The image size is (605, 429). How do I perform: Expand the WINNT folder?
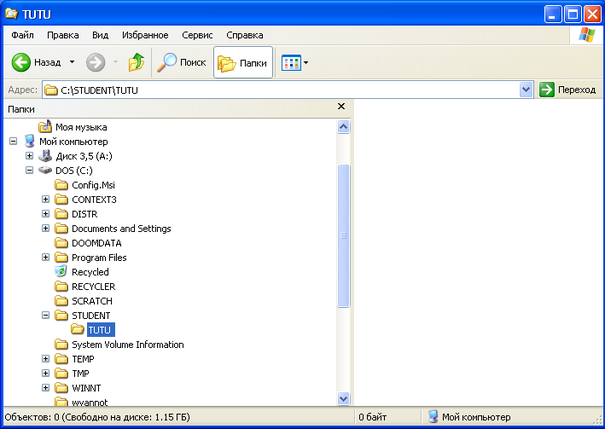coord(46,388)
